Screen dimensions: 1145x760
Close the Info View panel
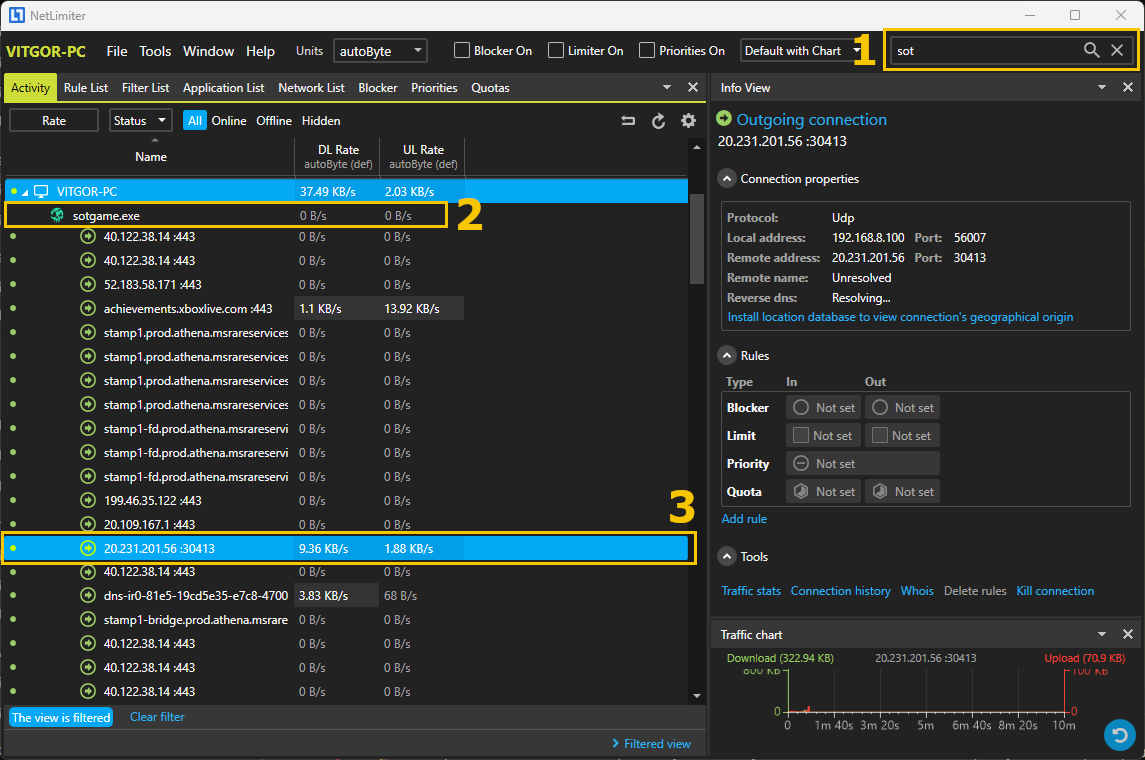click(x=1128, y=88)
